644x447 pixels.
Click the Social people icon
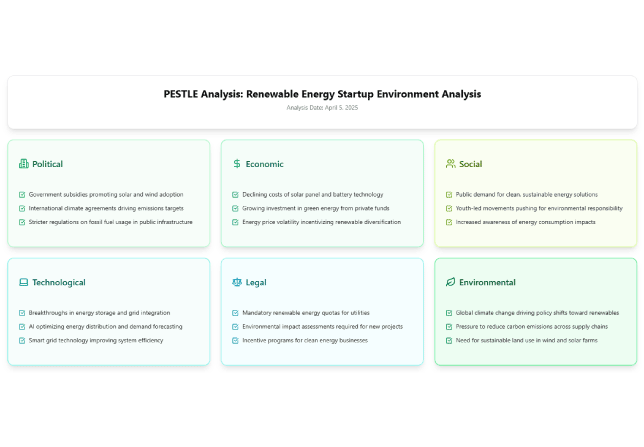pyautogui.click(x=450, y=164)
